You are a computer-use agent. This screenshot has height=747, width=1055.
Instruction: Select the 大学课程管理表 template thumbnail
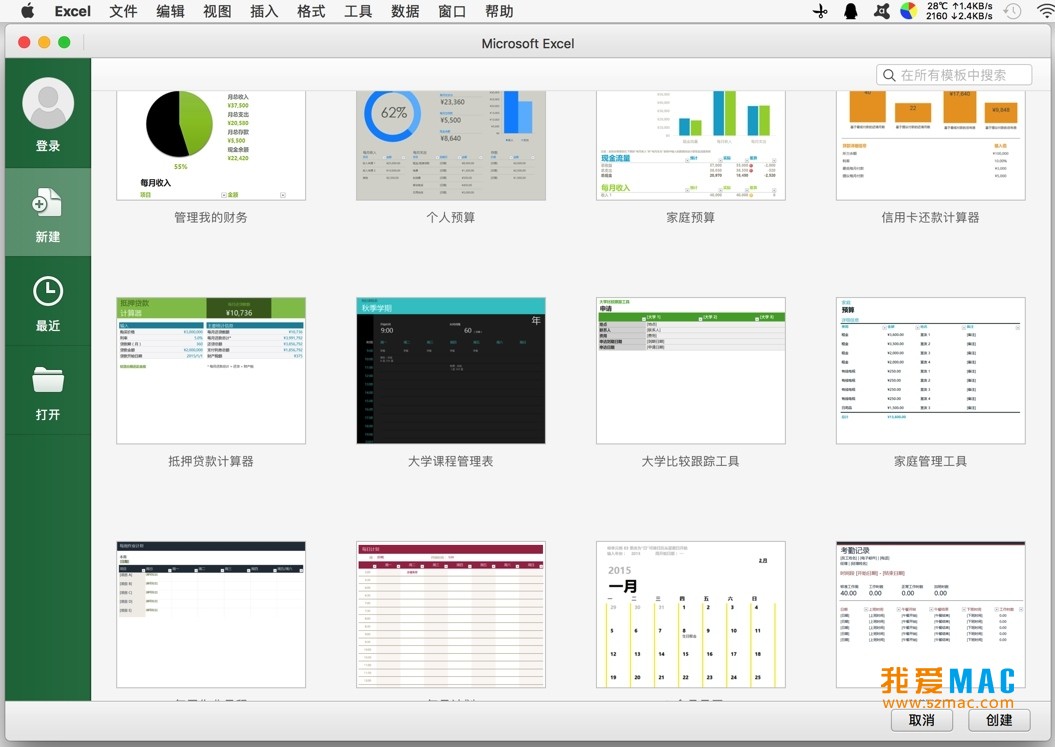451,371
